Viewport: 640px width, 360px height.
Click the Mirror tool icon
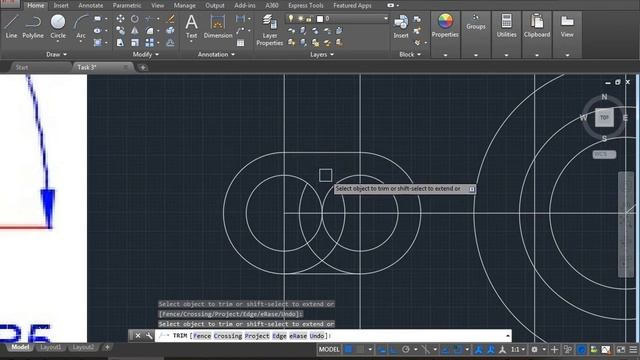pyautogui.click(x=134, y=31)
